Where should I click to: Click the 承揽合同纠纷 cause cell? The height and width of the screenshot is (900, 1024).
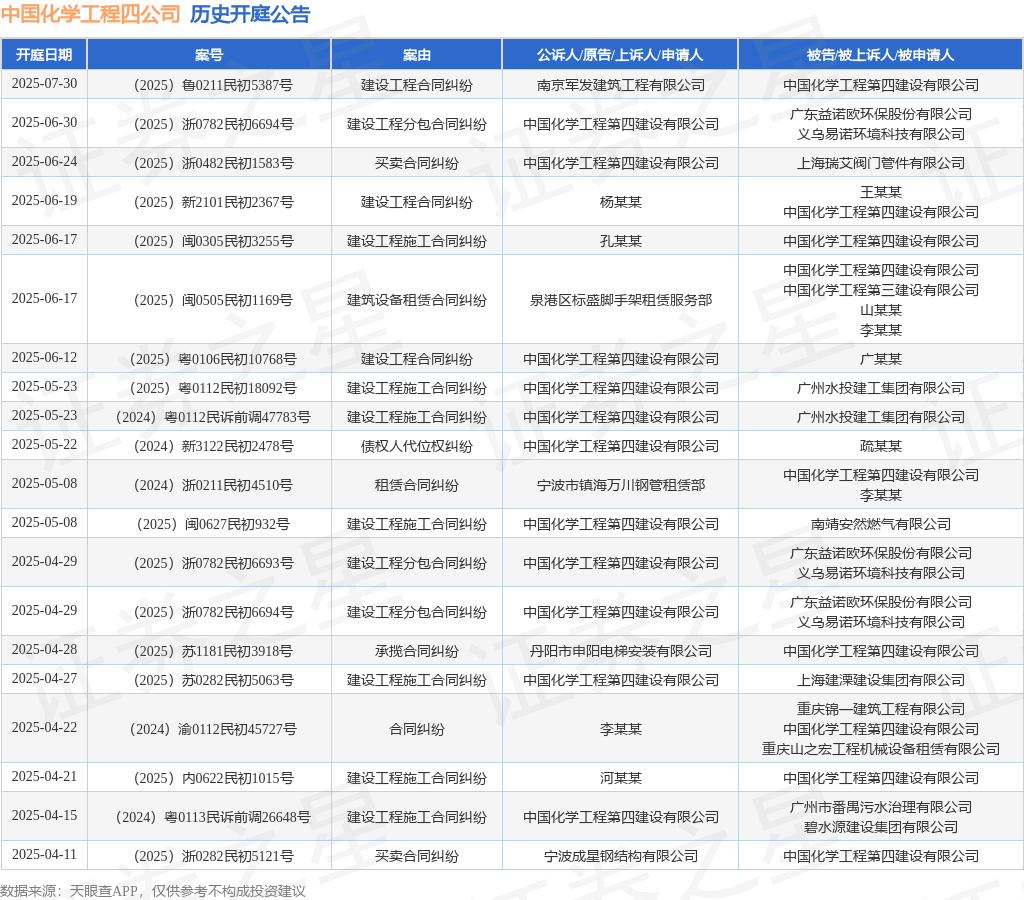[417, 652]
